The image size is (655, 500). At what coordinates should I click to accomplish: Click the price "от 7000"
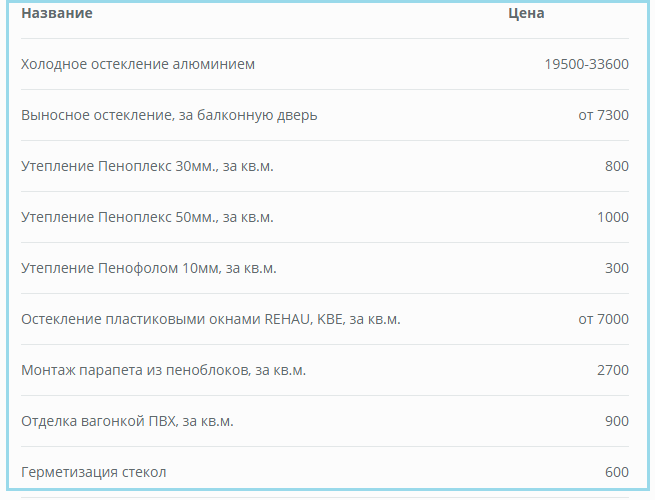[603, 320]
